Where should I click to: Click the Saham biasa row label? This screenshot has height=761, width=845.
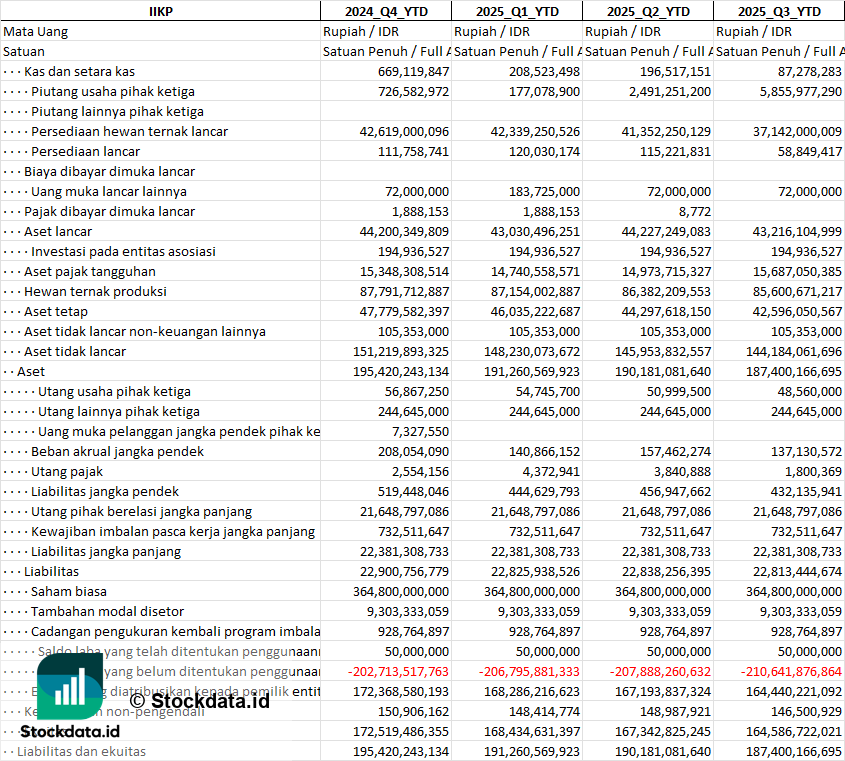[x=68, y=591]
